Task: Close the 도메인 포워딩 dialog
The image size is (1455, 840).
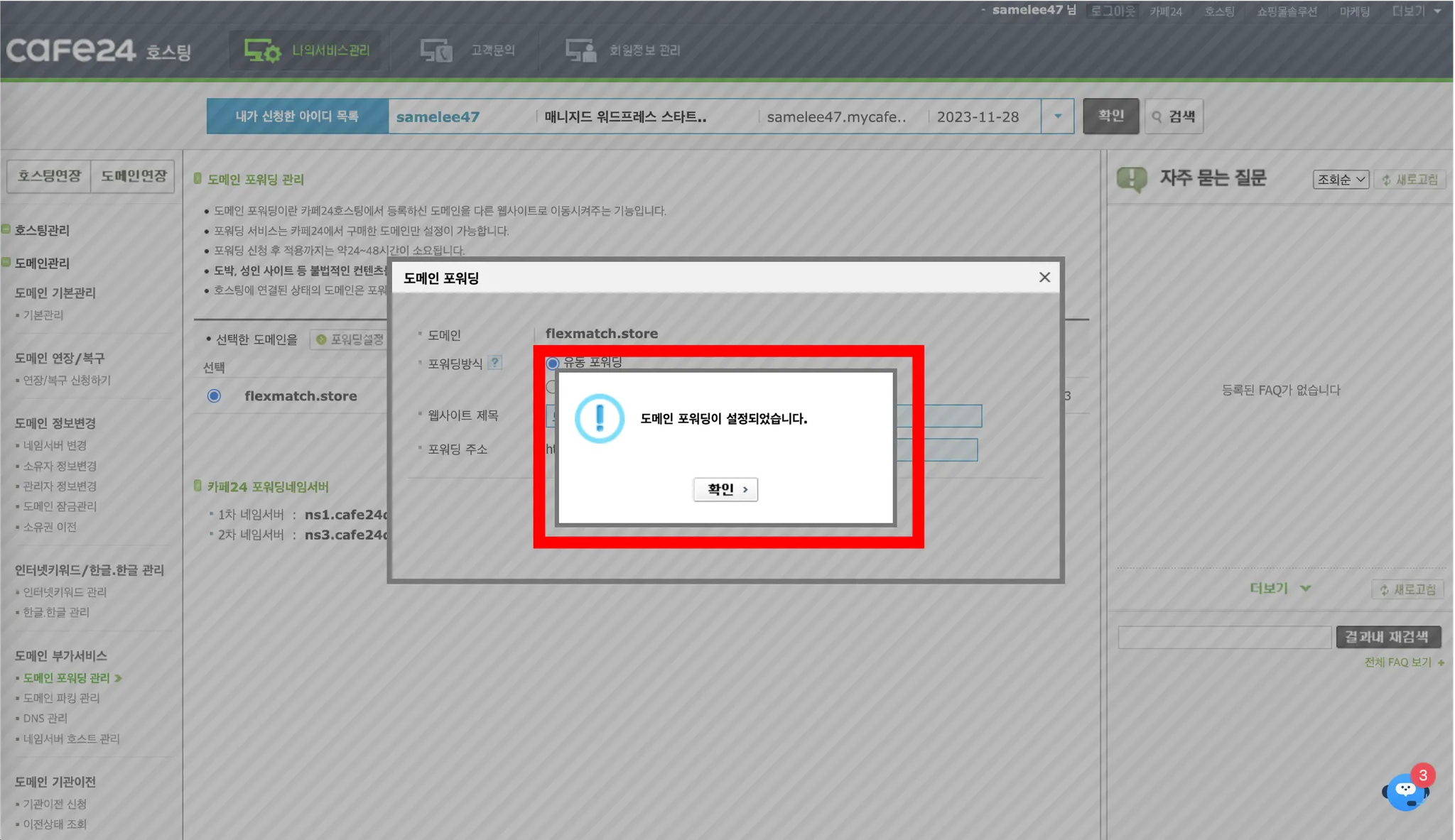Action: click(x=1044, y=277)
